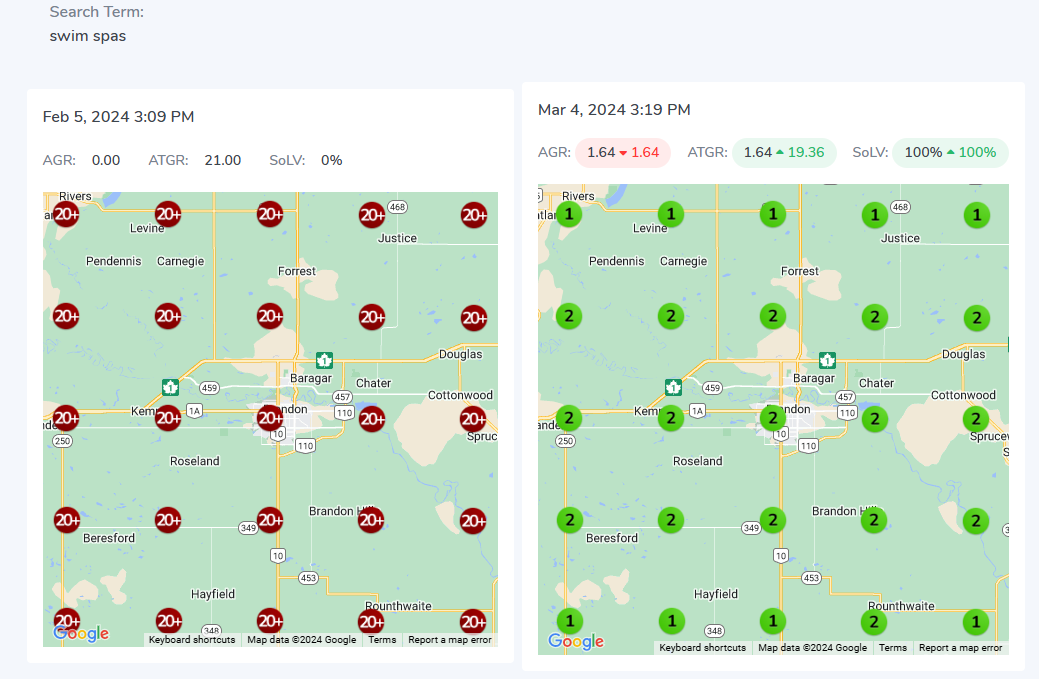Open Keyboard shortcuts on the Feb 5 map

click(x=191, y=640)
